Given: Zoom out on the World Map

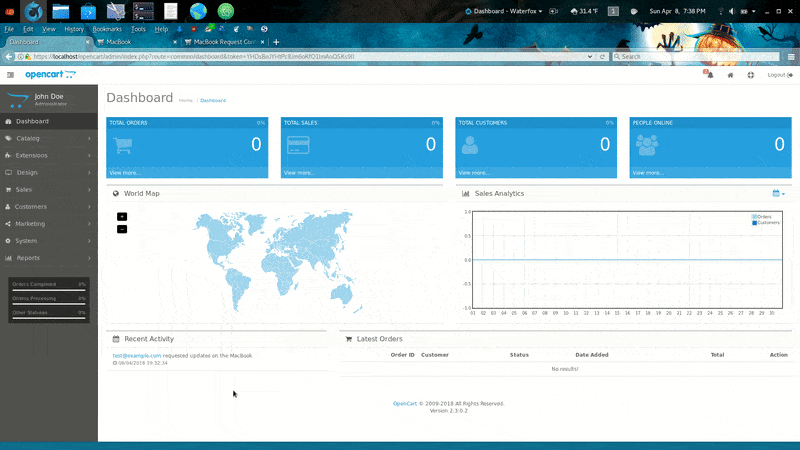Looking at the screenshot, I should [122, 229].
